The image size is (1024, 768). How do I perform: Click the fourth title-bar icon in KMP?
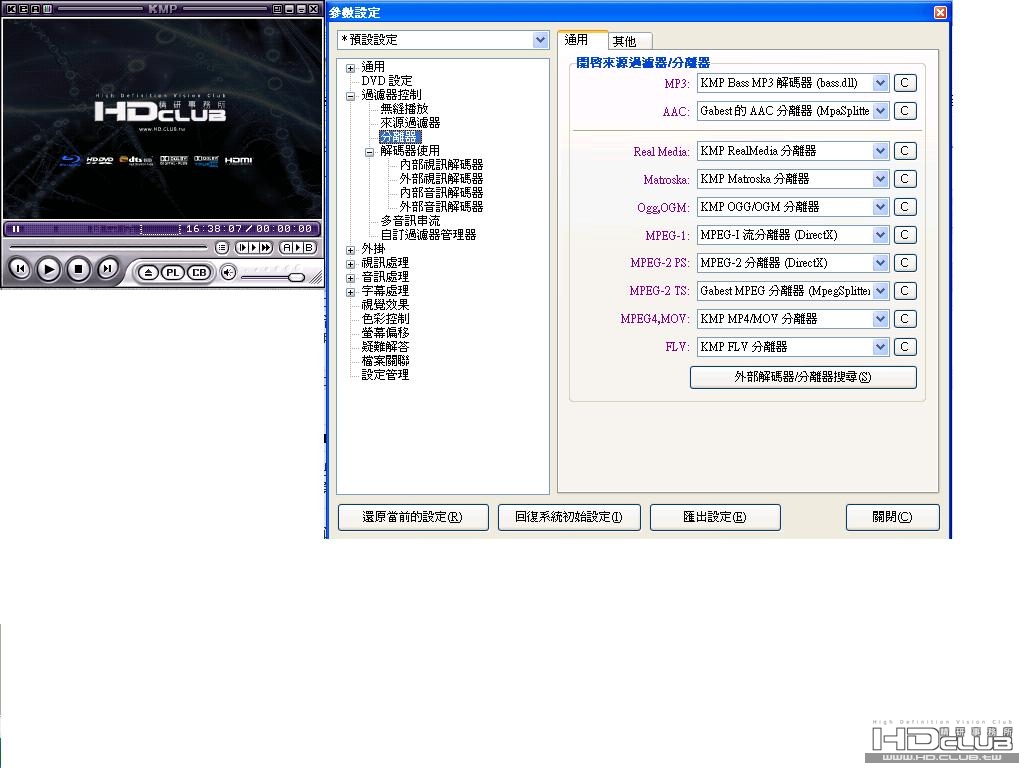tap(47, 8)
